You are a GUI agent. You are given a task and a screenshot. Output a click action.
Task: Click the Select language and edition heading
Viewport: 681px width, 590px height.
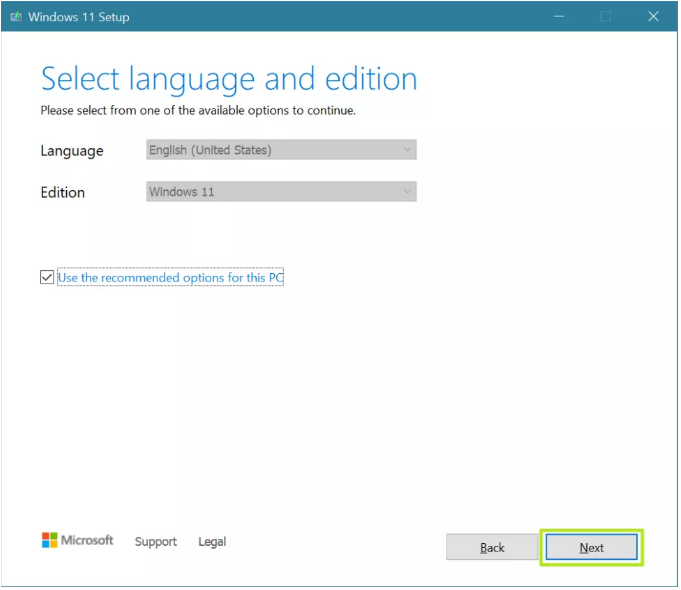point(229,80)
